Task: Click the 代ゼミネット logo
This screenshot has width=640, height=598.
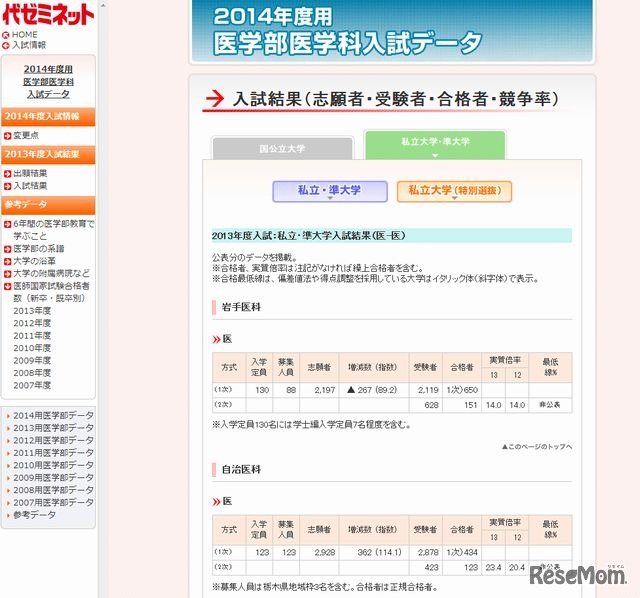Action: pos(48,14)
